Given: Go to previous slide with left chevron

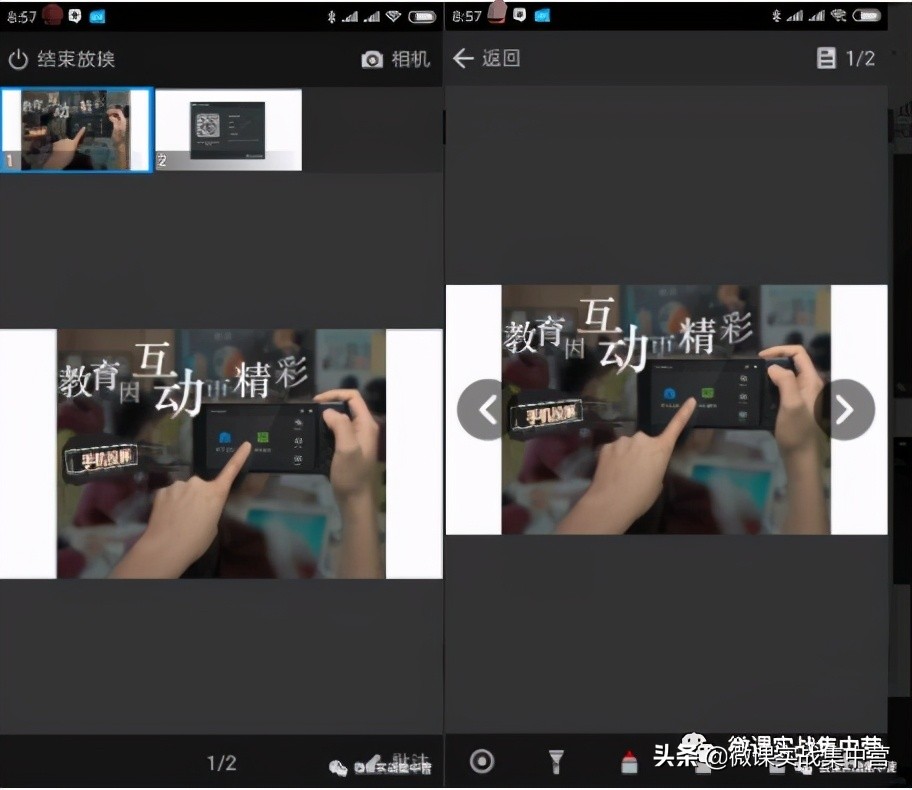Looking at the screenshot, I should pos(486,410).
